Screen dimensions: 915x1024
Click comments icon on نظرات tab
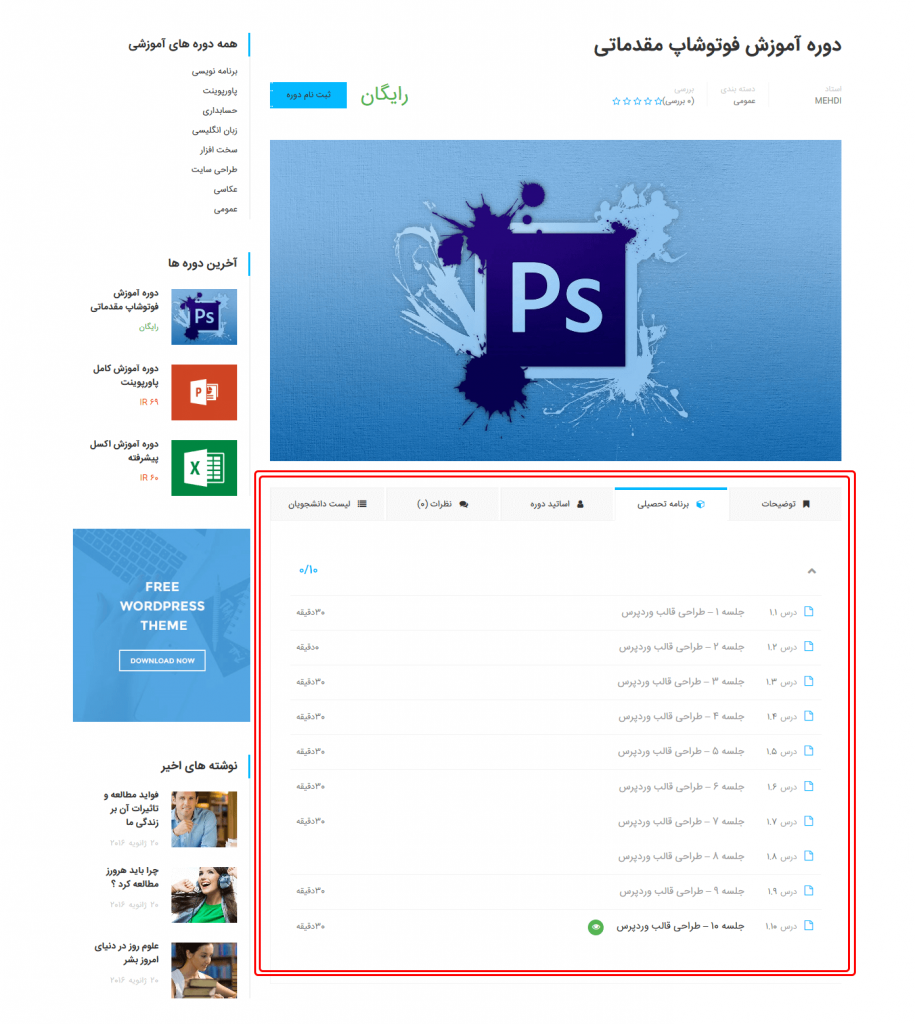click(464, 504)
